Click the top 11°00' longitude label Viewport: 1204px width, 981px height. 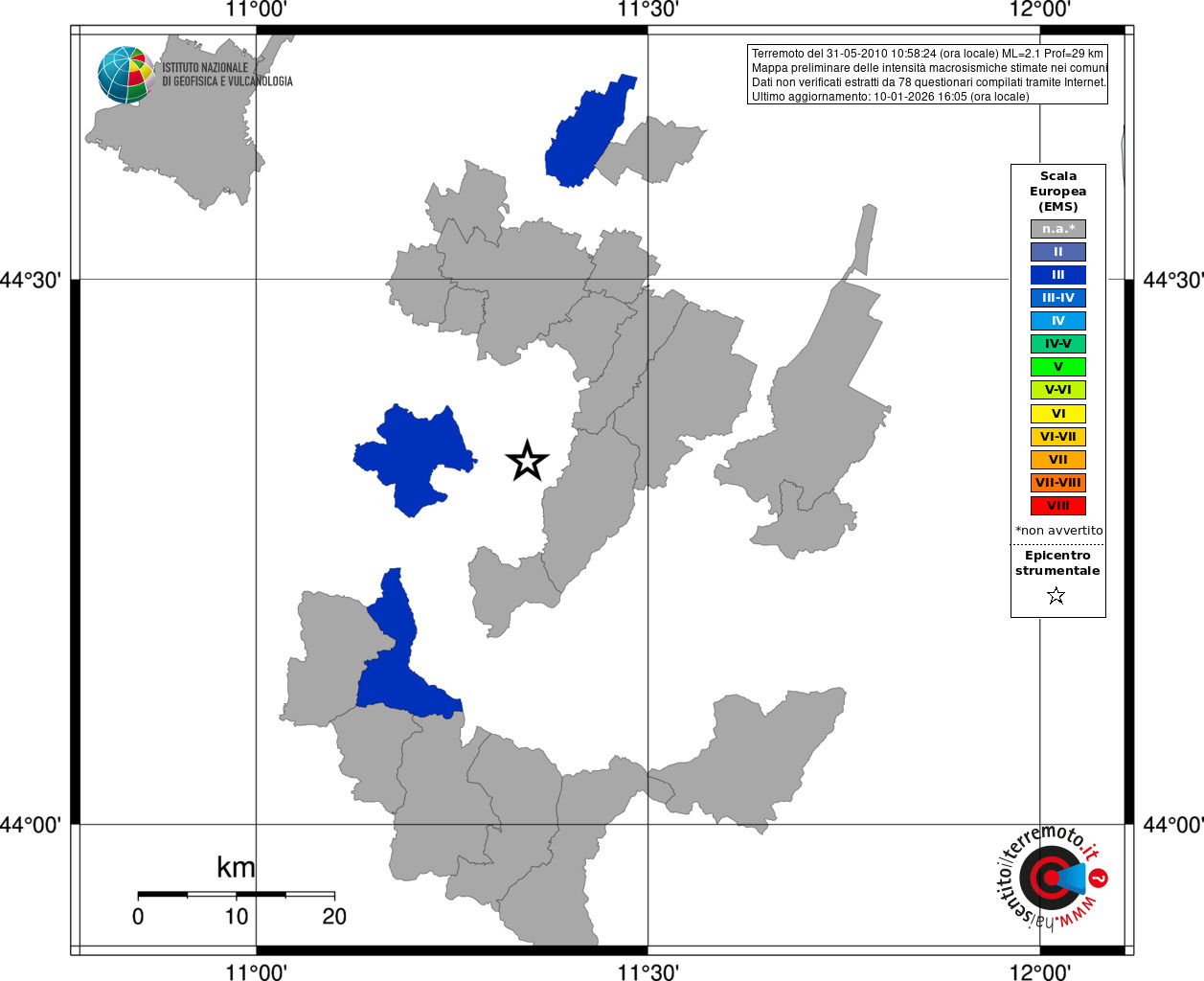click(x=256, y=10)
